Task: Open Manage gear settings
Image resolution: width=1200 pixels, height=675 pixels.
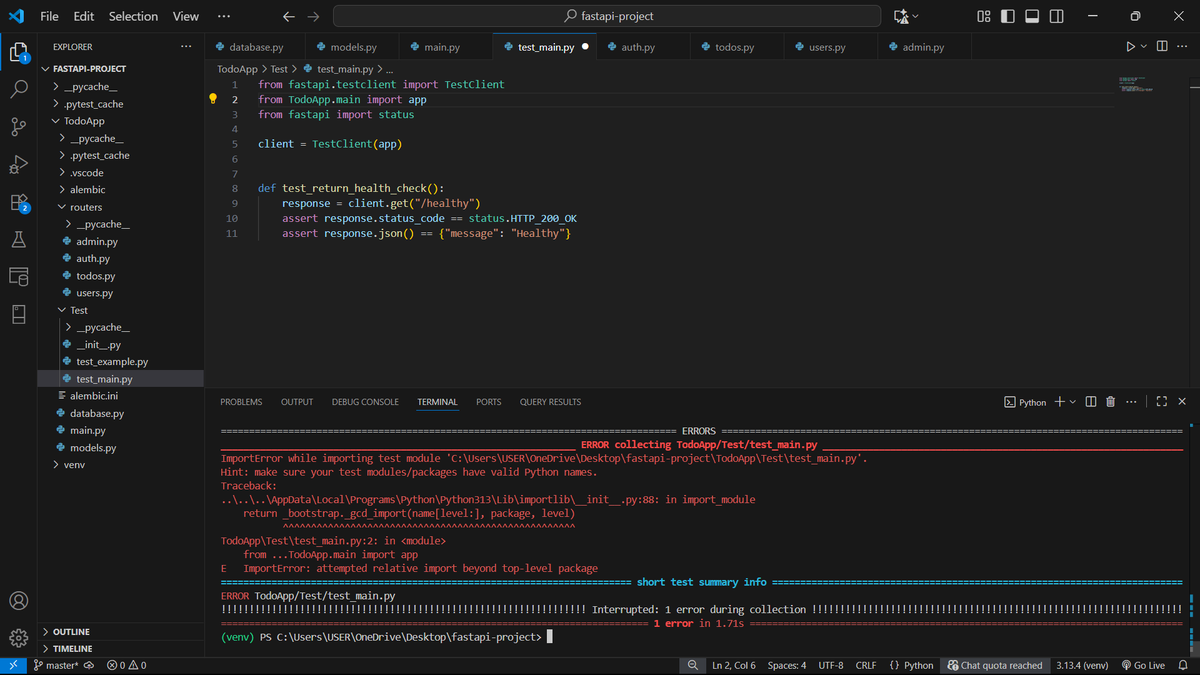Action: click(x=18, y=638)
